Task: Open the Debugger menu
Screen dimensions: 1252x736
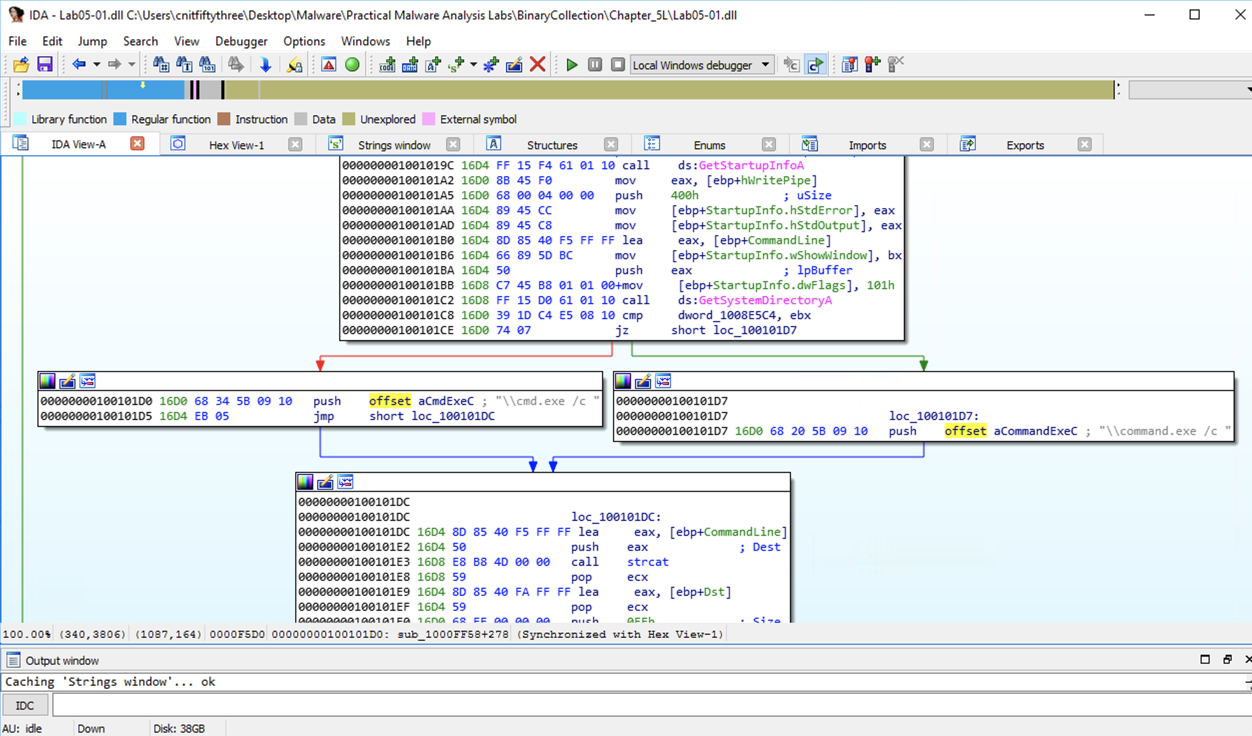Action: (241, 41)
